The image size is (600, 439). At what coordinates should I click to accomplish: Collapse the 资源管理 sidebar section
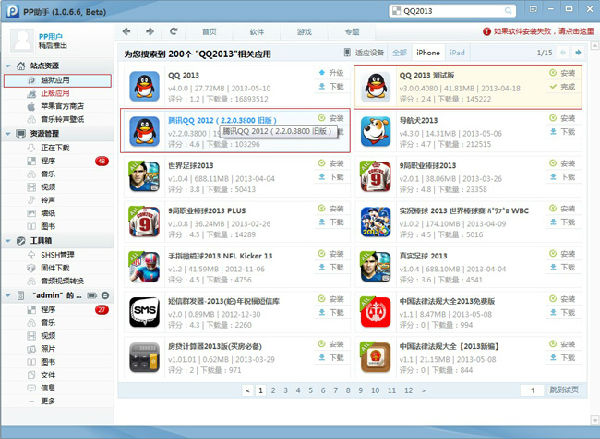tap(8, 134)
